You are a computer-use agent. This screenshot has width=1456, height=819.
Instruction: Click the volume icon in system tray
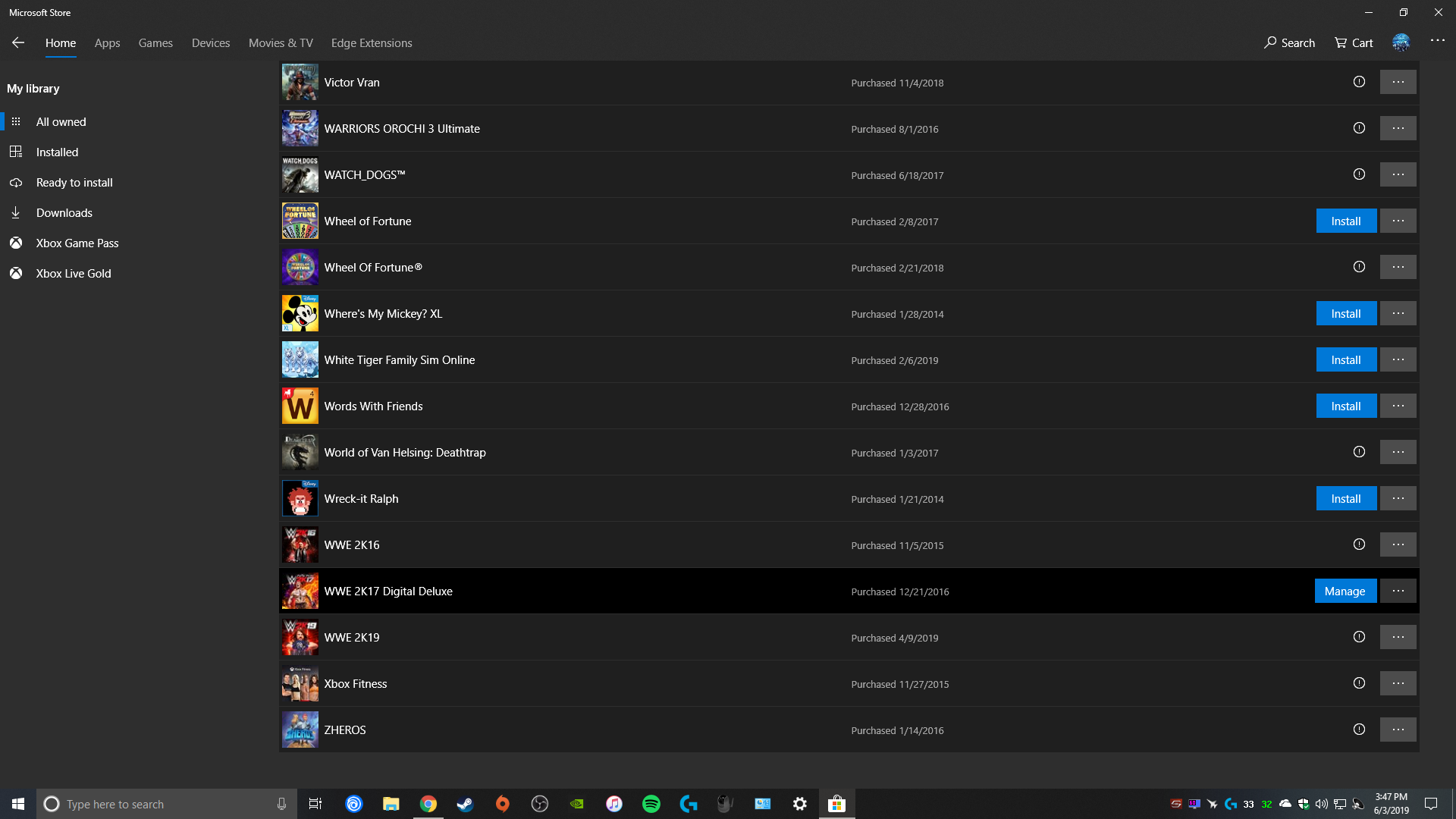(1322, 804)
